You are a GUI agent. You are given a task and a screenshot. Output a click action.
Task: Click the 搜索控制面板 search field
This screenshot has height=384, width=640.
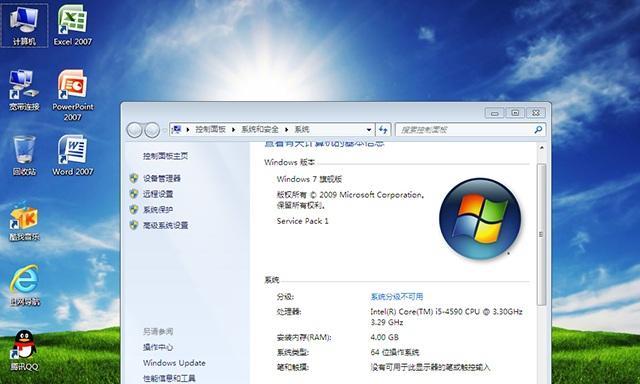[470, 130]
